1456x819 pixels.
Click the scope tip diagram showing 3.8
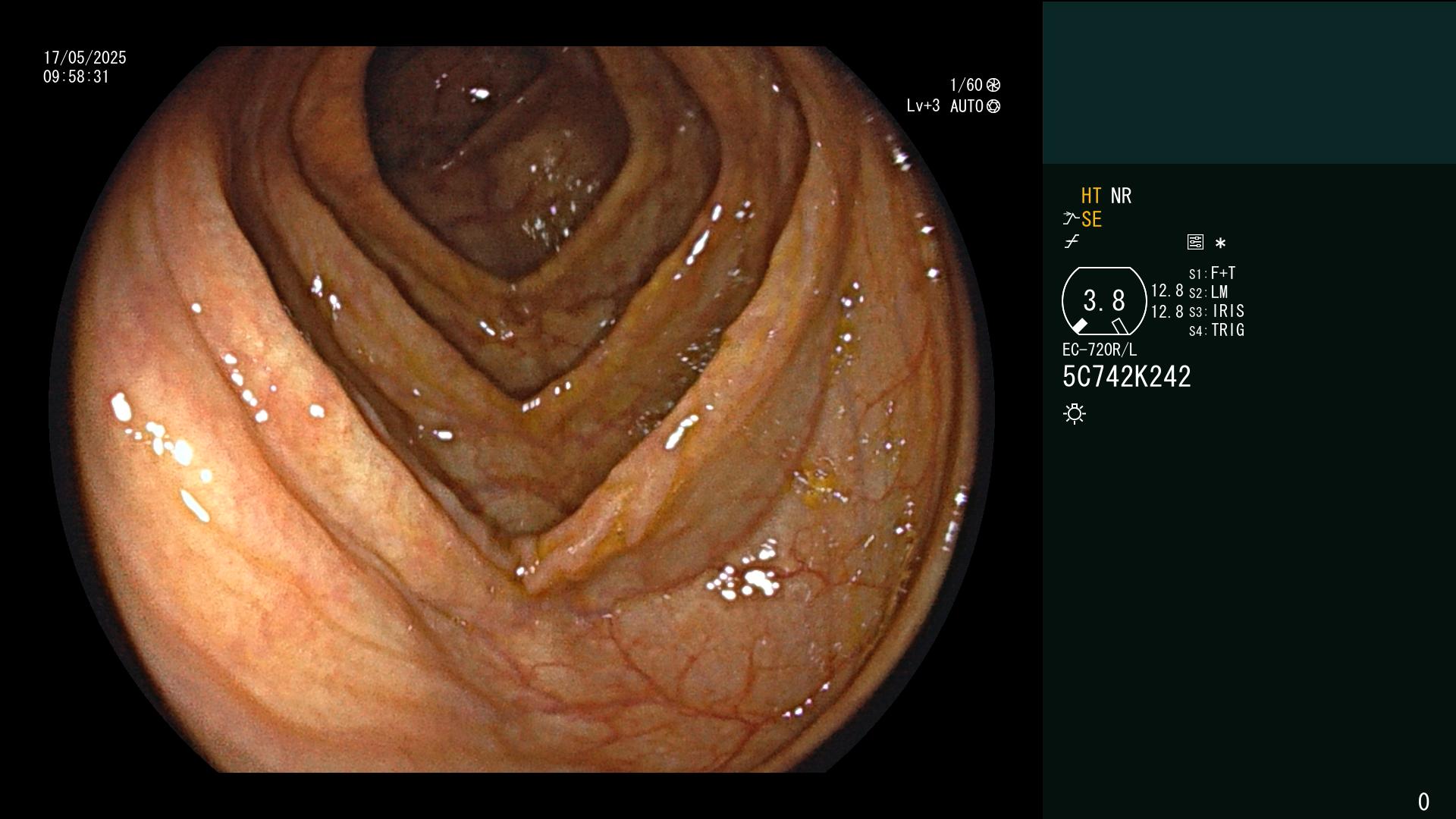tap(1104, 301)
